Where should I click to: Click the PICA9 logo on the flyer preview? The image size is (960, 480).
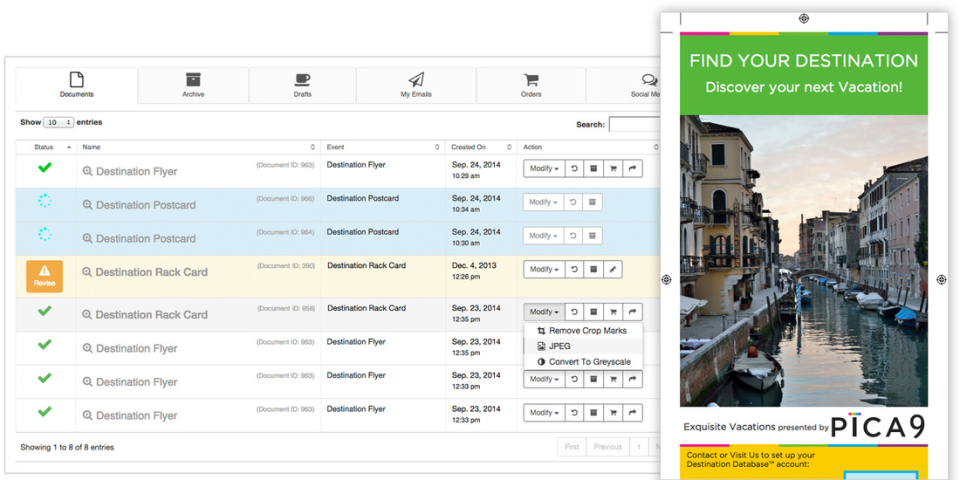(x=879, y=426)
